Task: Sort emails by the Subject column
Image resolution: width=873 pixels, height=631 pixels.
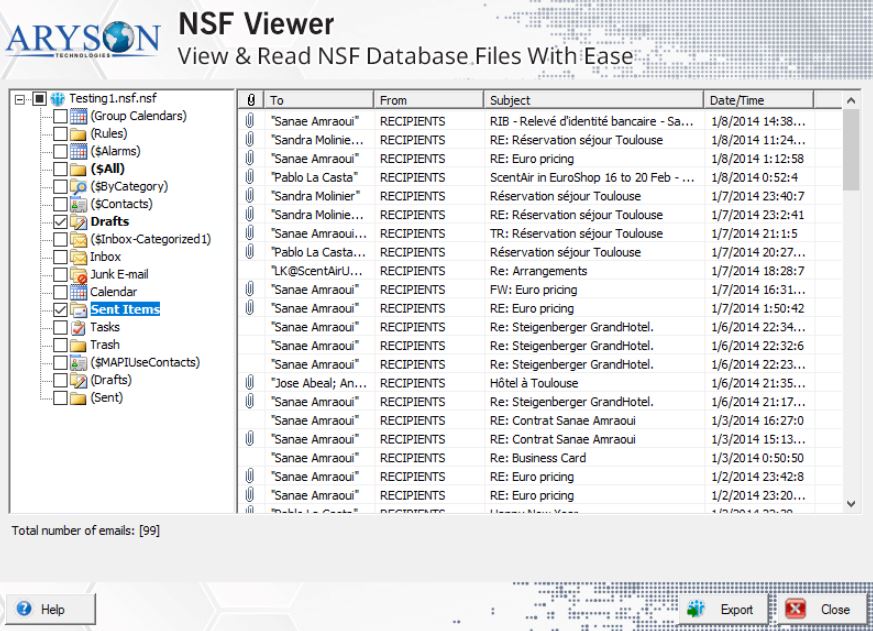Action: coord(594,100)
